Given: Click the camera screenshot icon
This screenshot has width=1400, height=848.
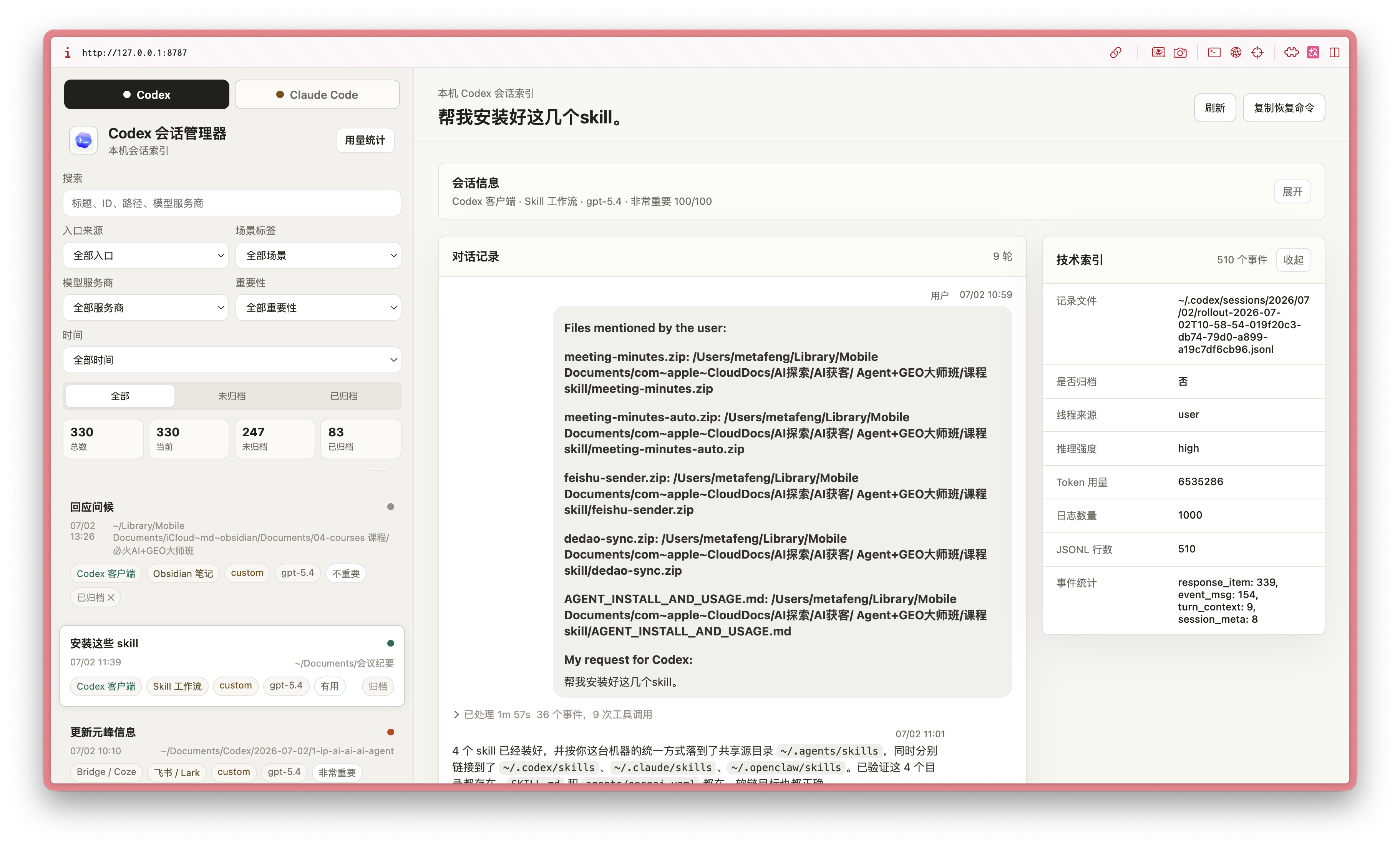Looking at the screenshot, I should [1180, 53].
